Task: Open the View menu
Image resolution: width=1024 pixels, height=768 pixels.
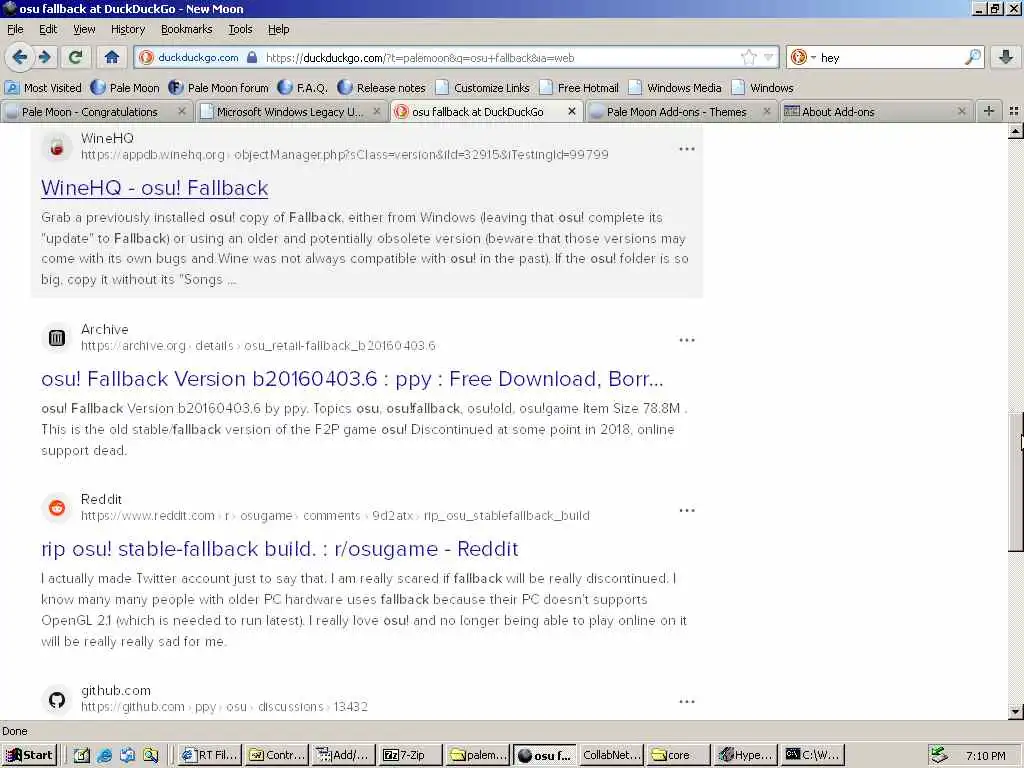Action: tap(84, 29)
